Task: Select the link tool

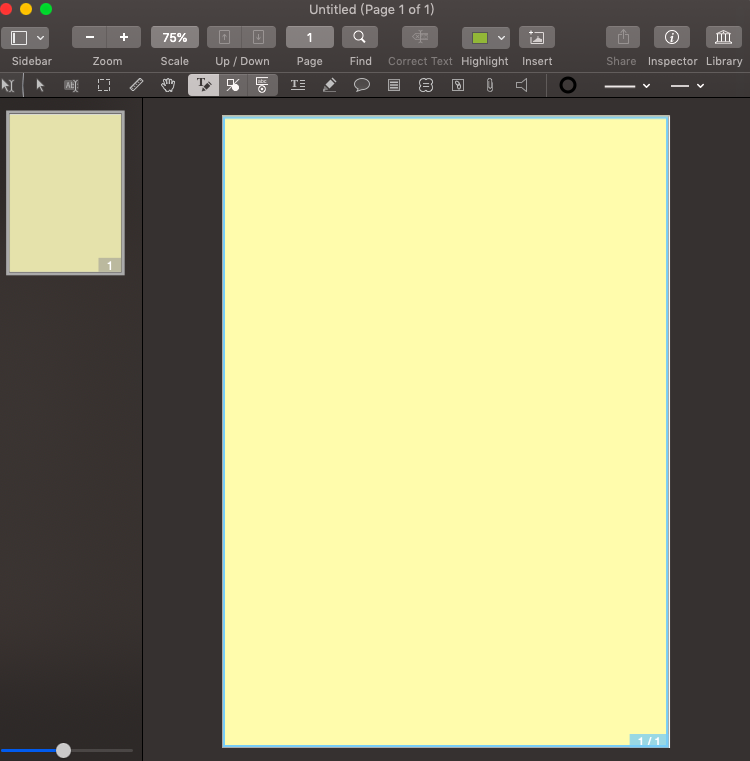Action: [x=458, y=85]
